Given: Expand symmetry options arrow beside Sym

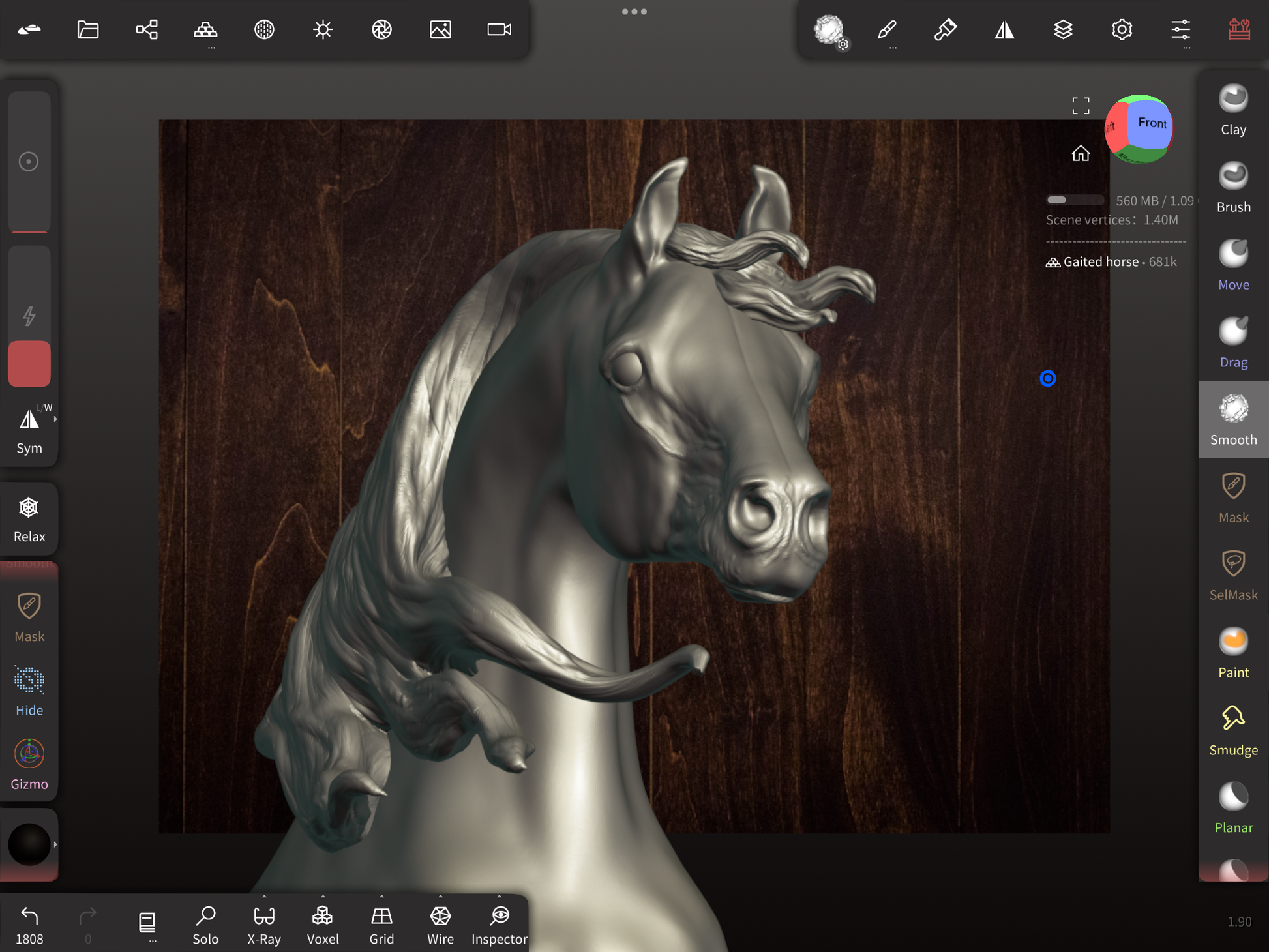Looking at the screenshot, I should pyautogui.click(x=55, y=419).
